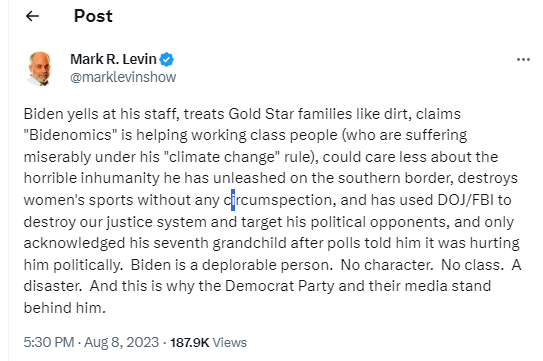Go back using the left arrow

click(33, 16)
